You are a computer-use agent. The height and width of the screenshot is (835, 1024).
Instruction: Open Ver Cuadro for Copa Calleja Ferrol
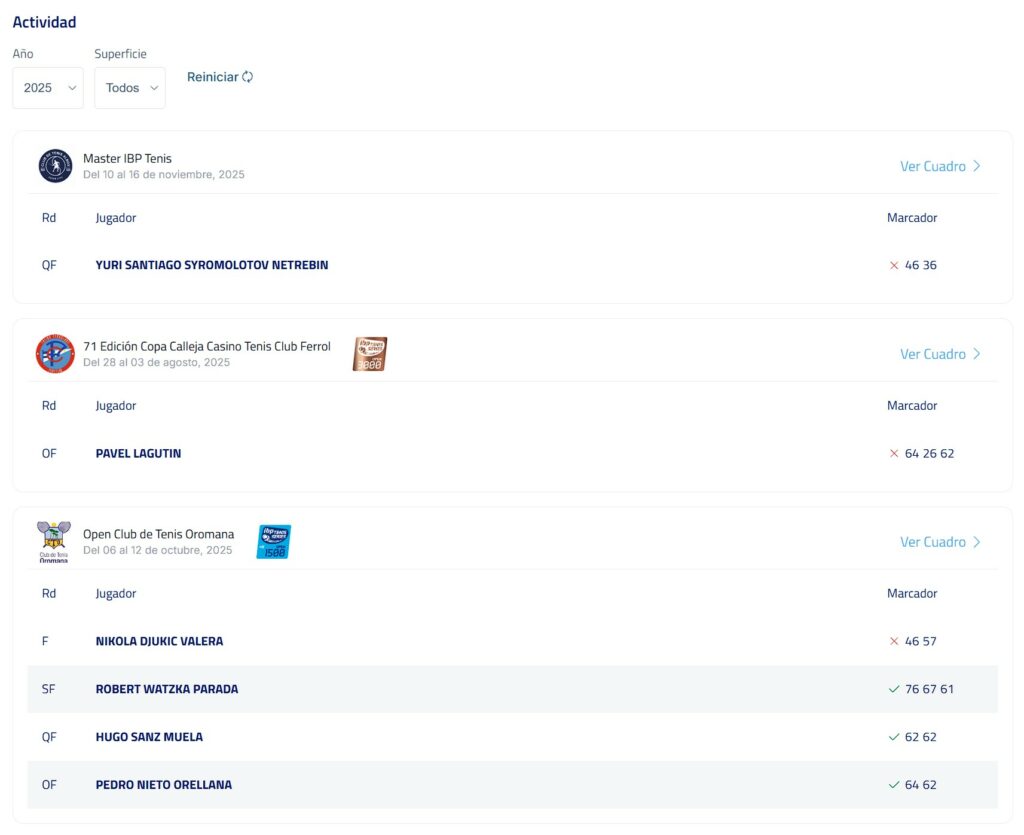(933, 354)
